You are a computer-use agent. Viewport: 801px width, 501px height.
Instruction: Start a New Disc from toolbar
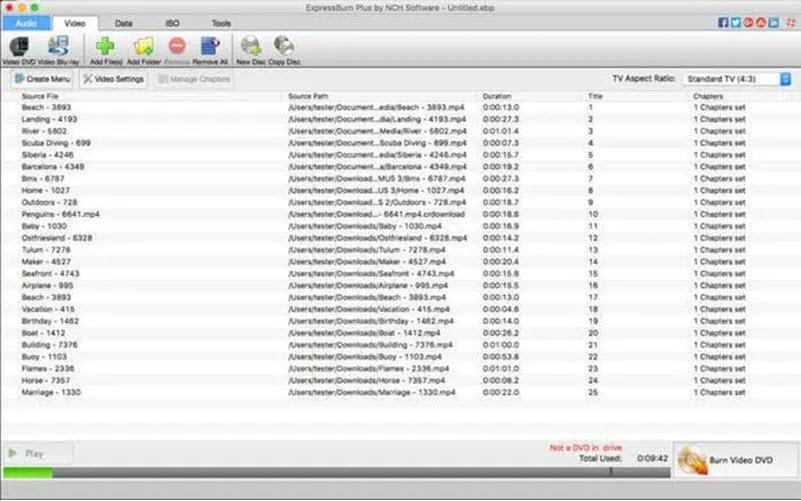click(251, 47)
